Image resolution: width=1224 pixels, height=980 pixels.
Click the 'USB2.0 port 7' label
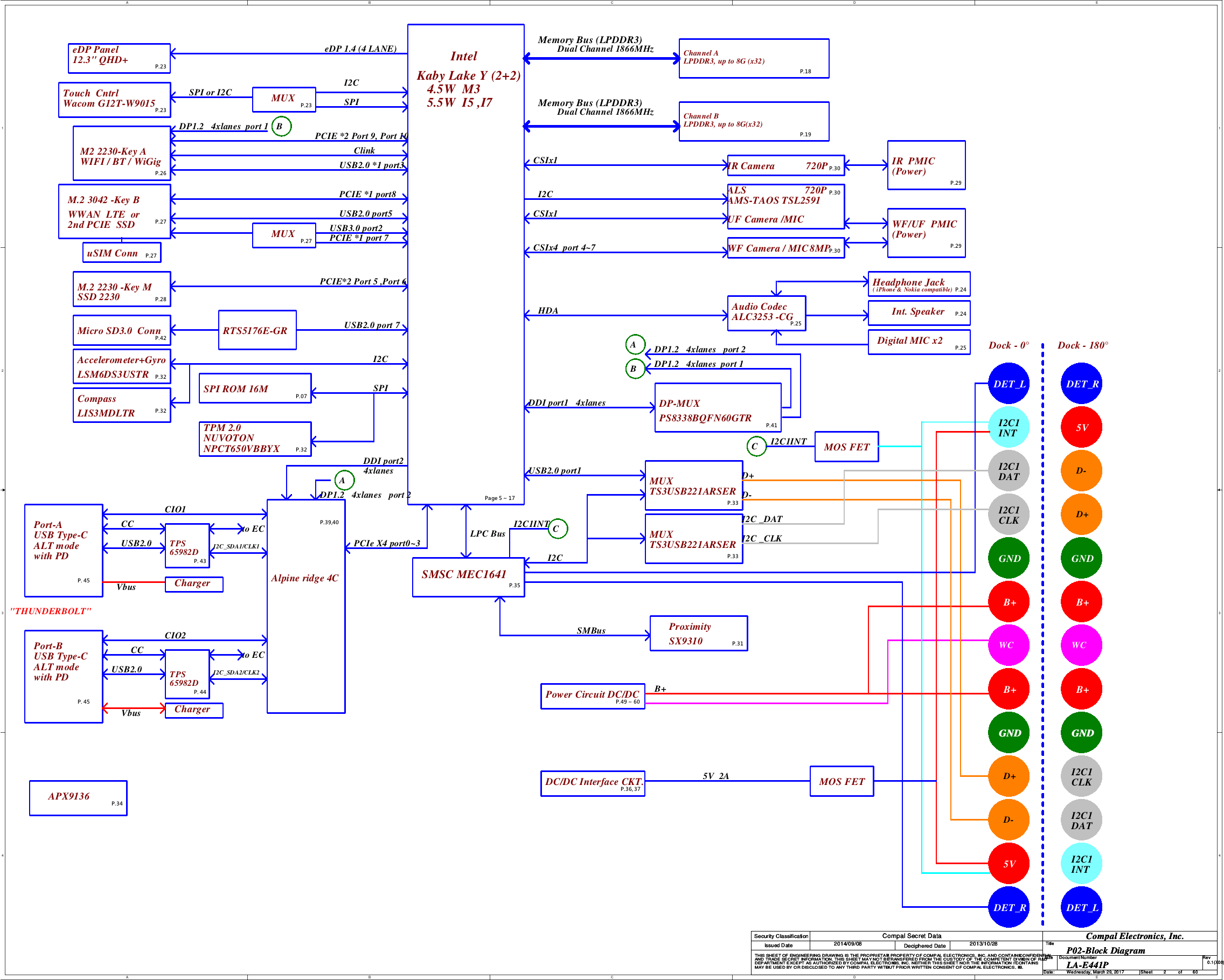(372, 325)
